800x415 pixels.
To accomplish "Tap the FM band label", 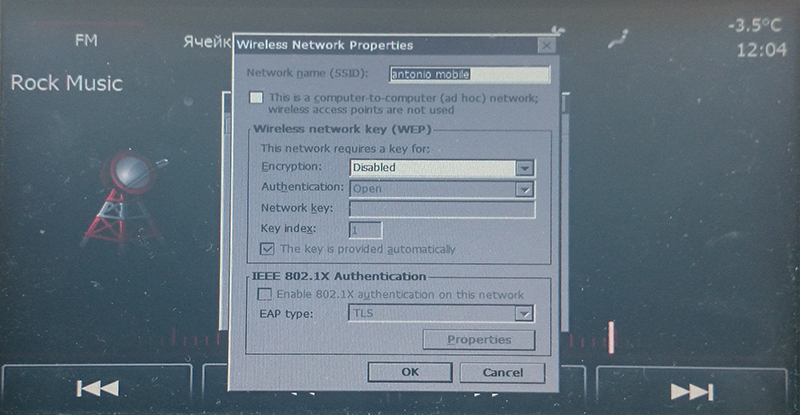I will [x=86, y=40].
